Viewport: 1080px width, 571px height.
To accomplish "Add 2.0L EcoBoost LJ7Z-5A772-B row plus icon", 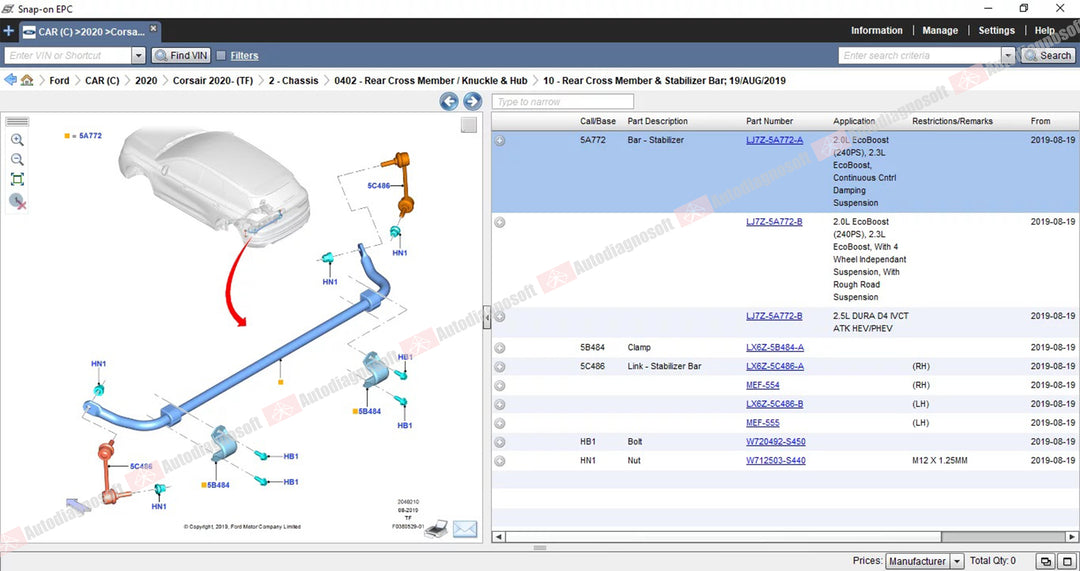I will pyautogui.click(x=500, y=222).
